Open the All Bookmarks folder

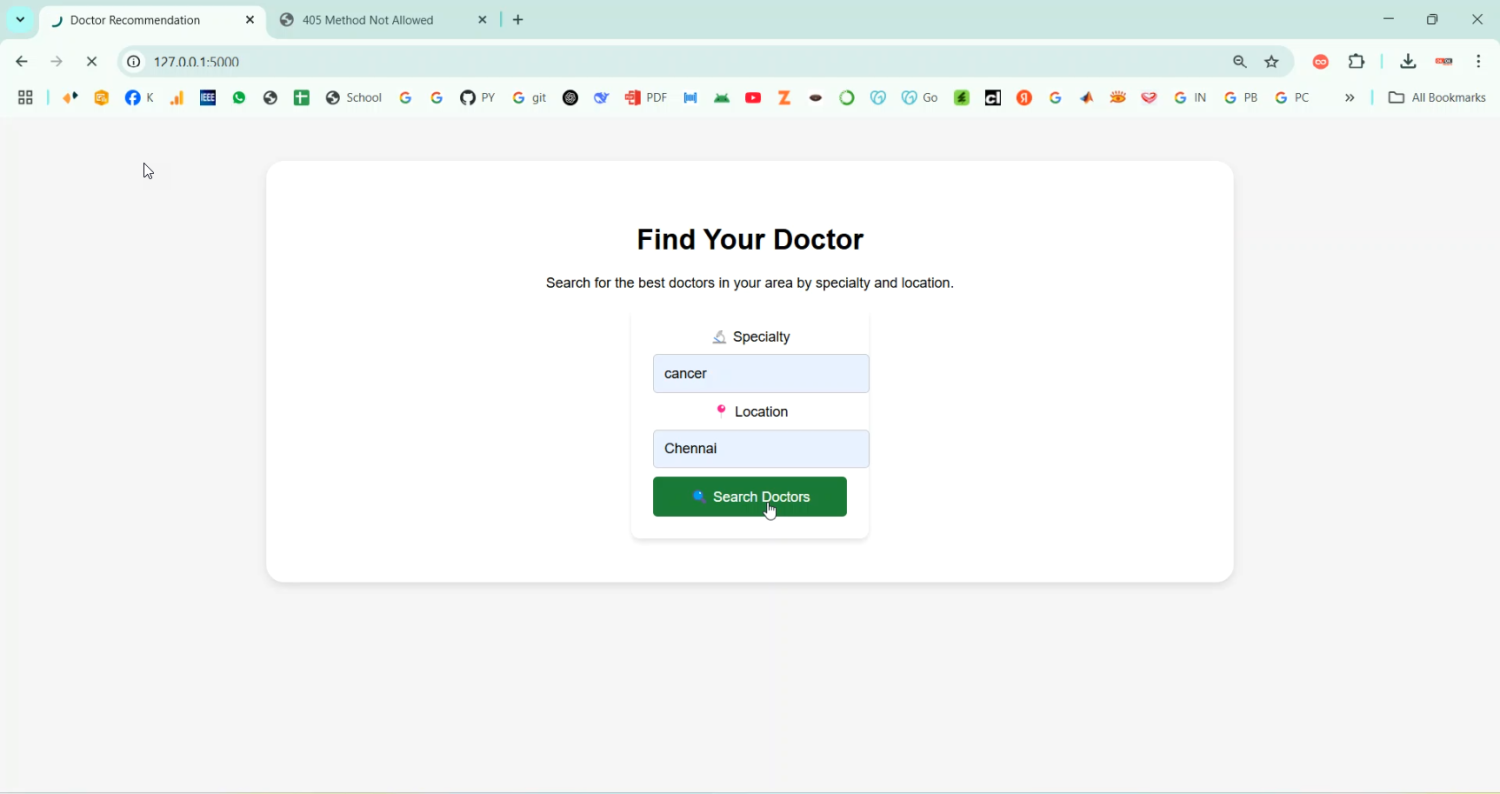click(x=1437, y=98)
